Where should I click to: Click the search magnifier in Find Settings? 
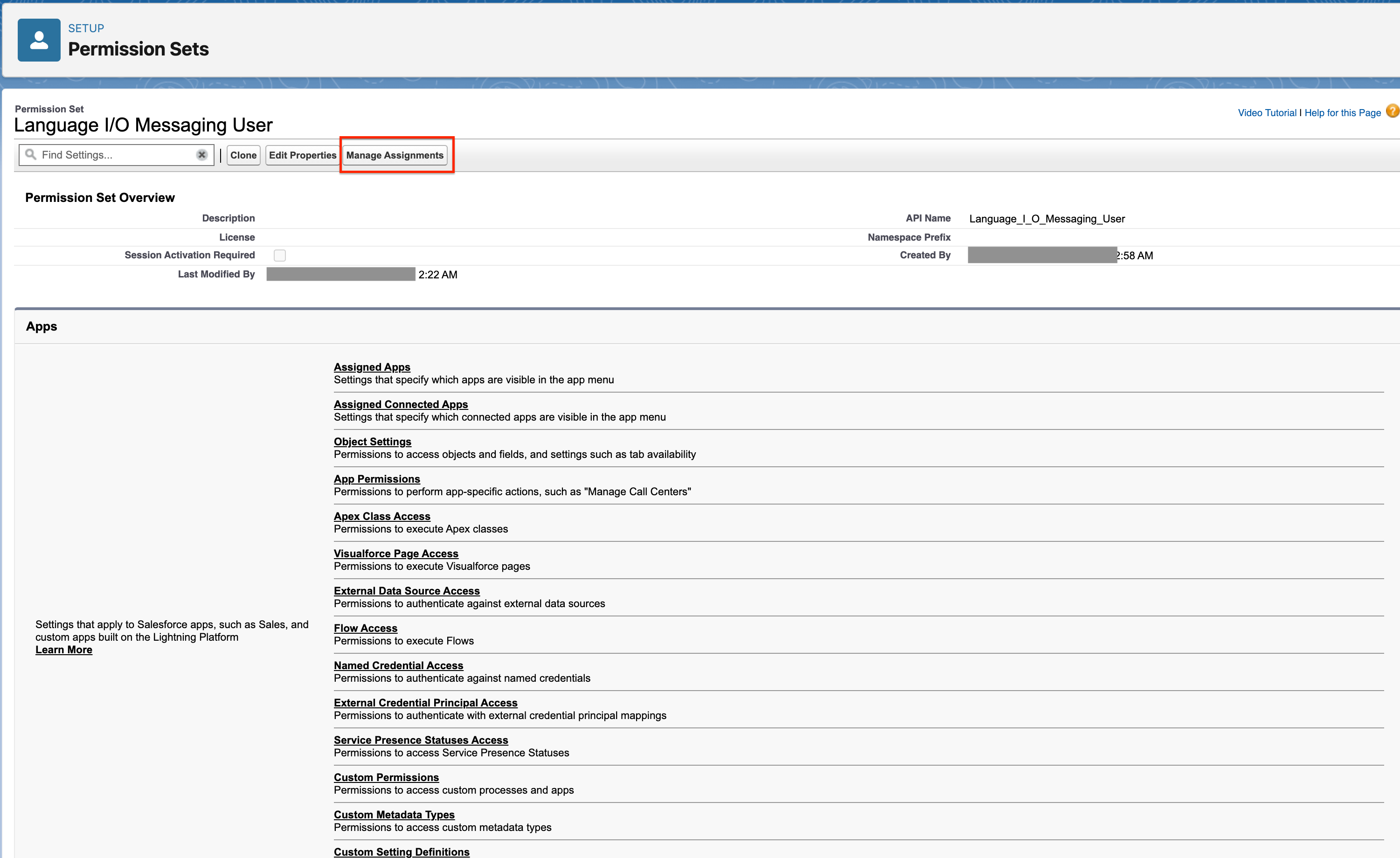31,154
